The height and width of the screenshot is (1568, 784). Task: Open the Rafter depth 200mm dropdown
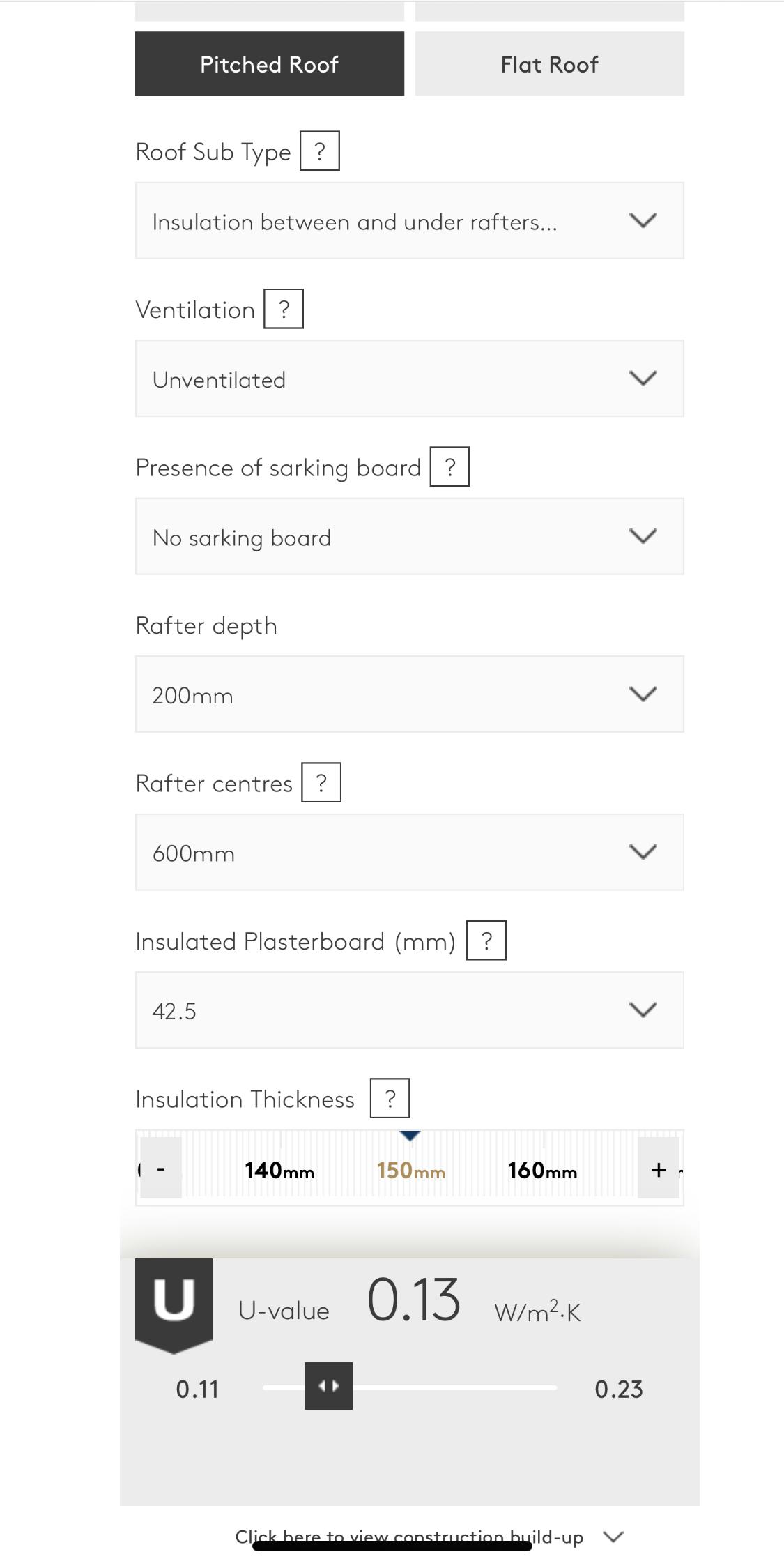point(409,694)
